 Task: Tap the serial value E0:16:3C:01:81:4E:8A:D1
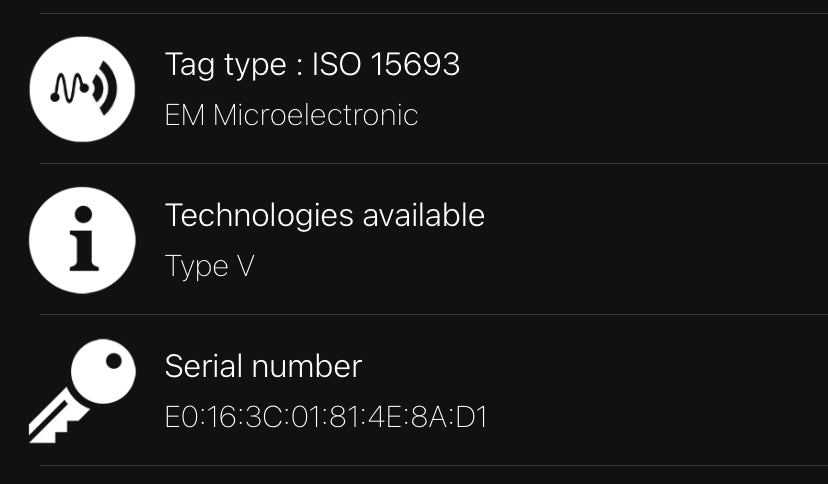pyautogui.click(x=326, y=417)
